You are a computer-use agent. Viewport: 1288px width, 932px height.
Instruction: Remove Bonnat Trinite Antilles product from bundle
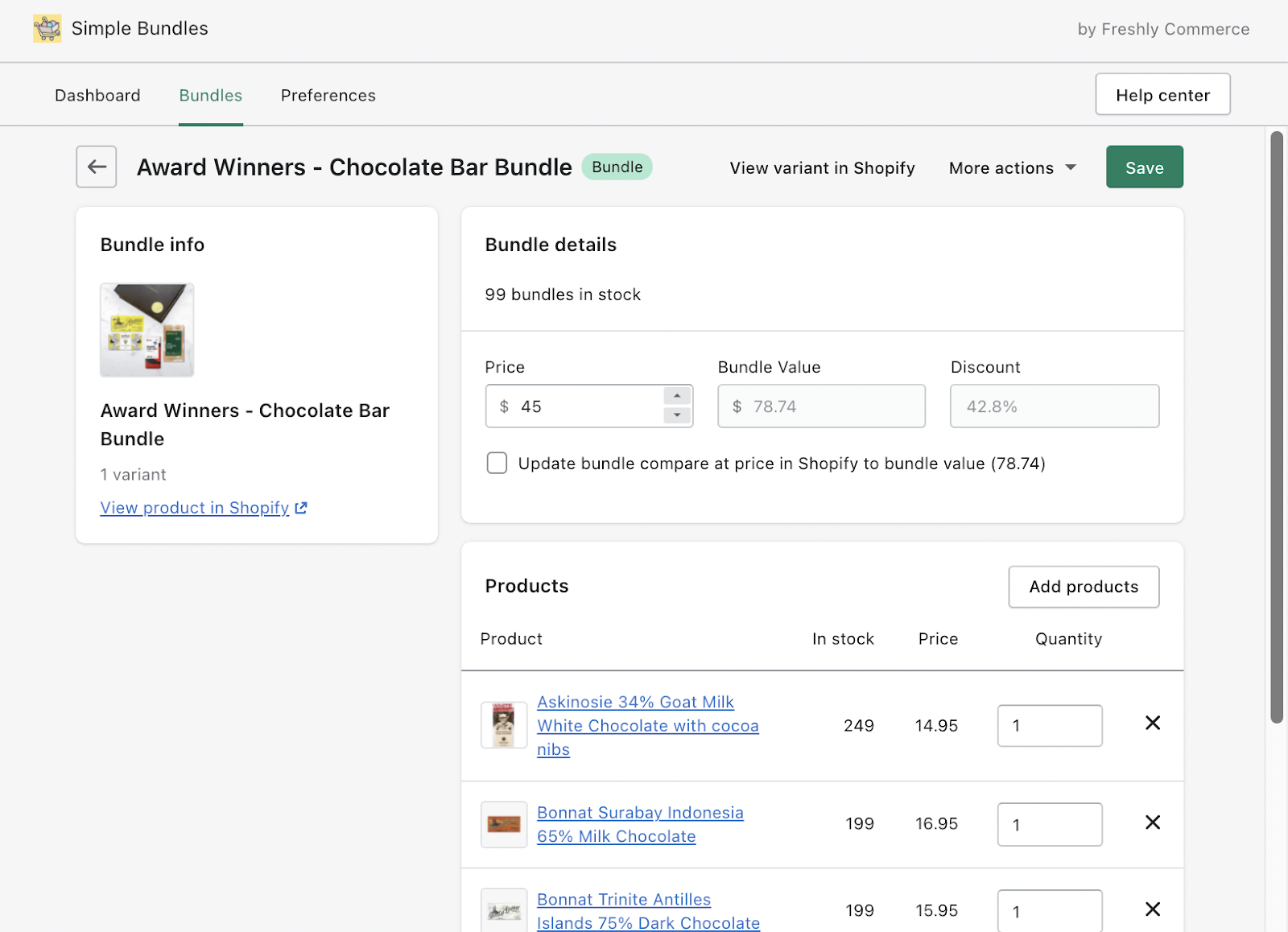click(x=1152, y=909)
